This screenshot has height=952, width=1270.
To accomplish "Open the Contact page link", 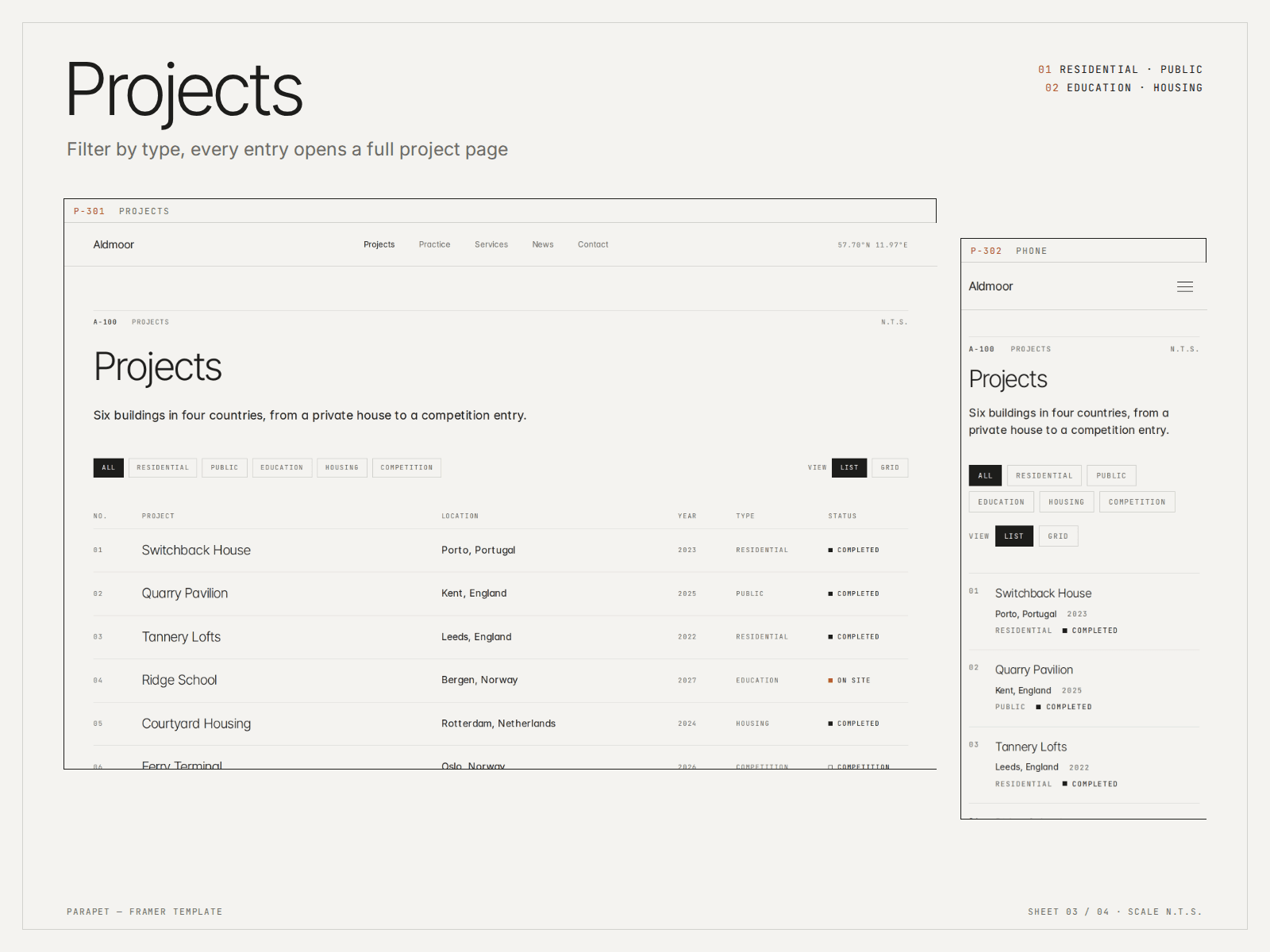I will [x=593, y=244].
